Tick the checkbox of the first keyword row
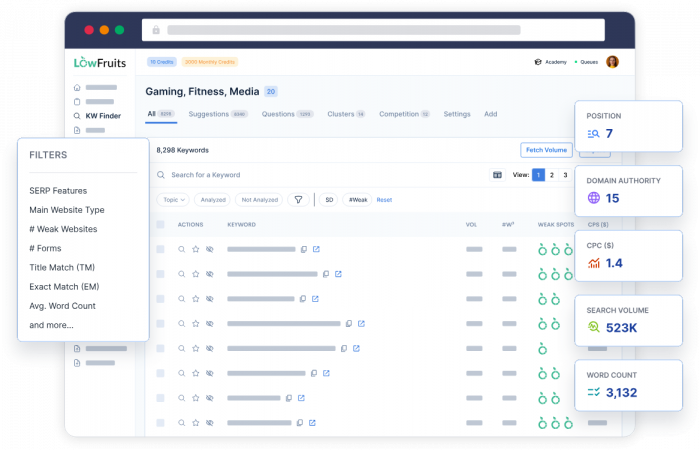This screenshot has height=450, width=700. pos(160,249)
